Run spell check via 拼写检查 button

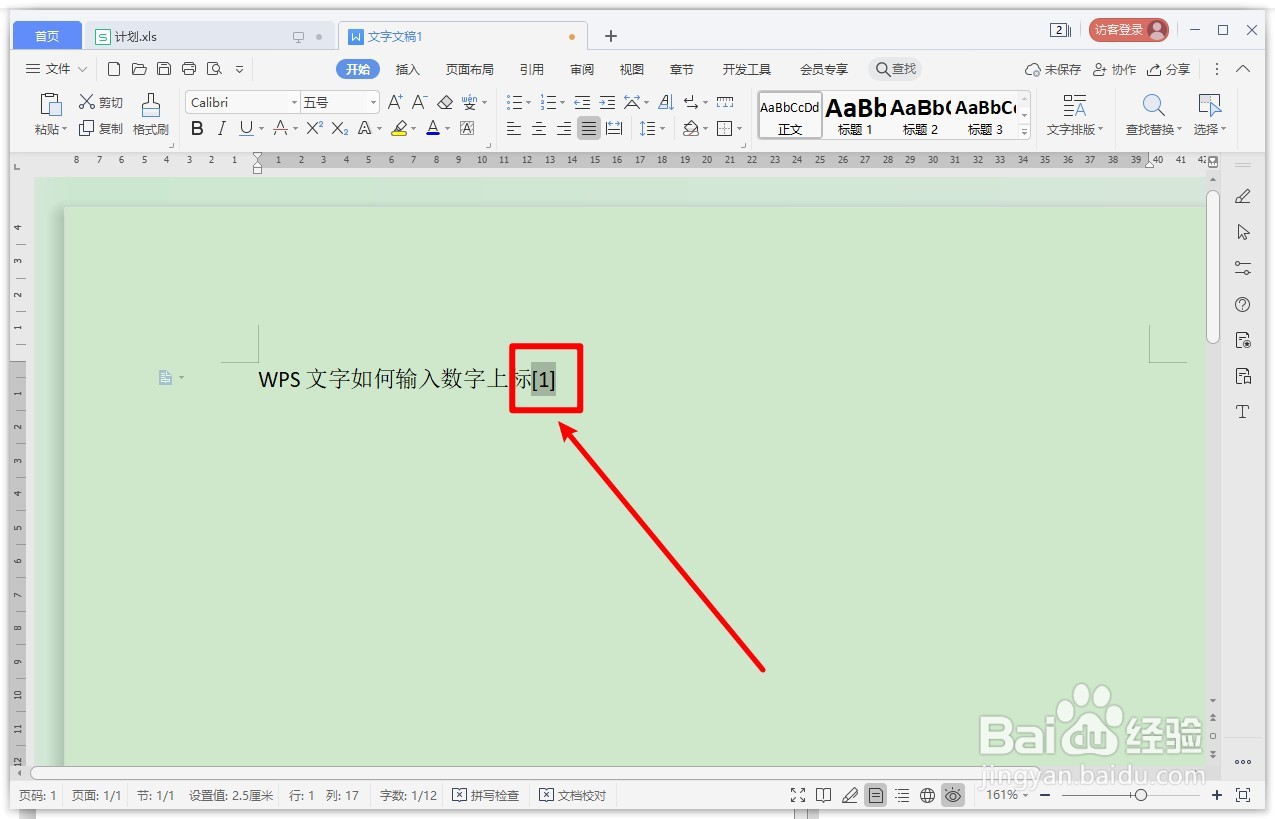(x=486, y=795)
